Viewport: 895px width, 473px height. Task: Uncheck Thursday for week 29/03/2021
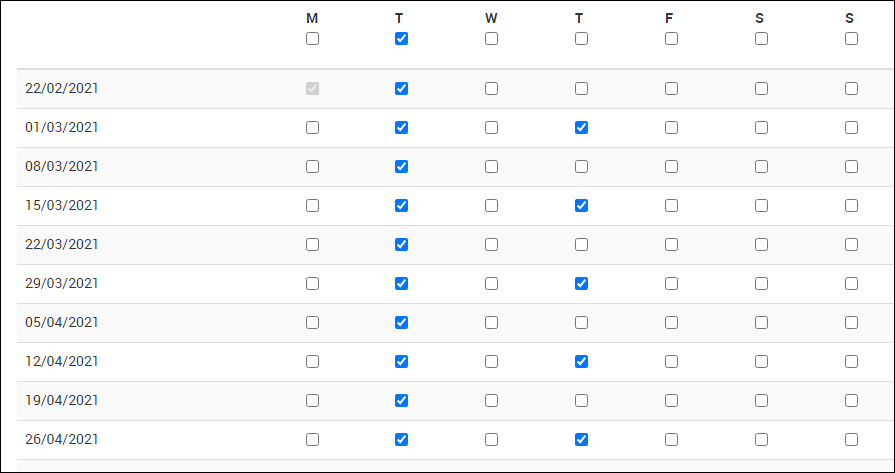[x=581, y=283]
